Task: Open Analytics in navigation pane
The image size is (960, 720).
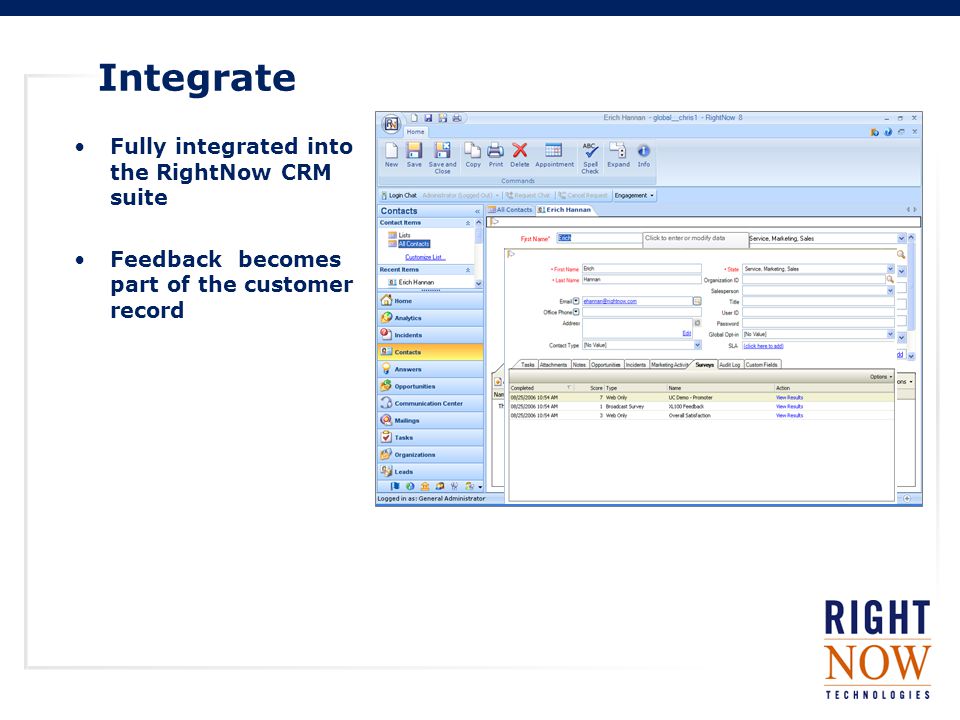Action: tap(430, 318)
